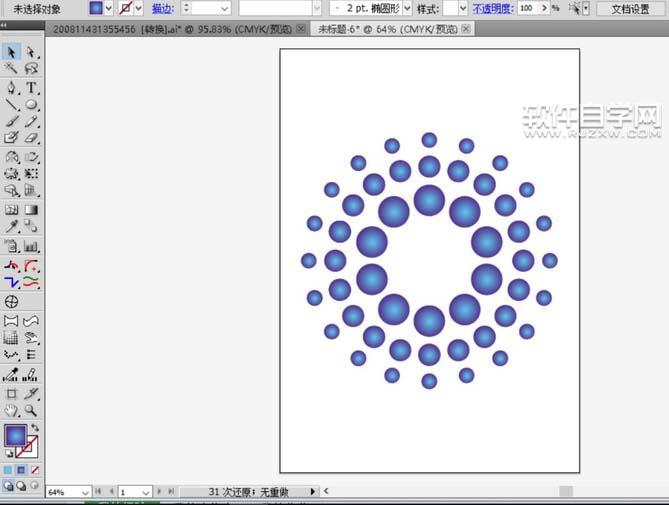Go to the last artboard
Image resolution: width=669 pixels, height=505 pixels.
pos(172,491)
